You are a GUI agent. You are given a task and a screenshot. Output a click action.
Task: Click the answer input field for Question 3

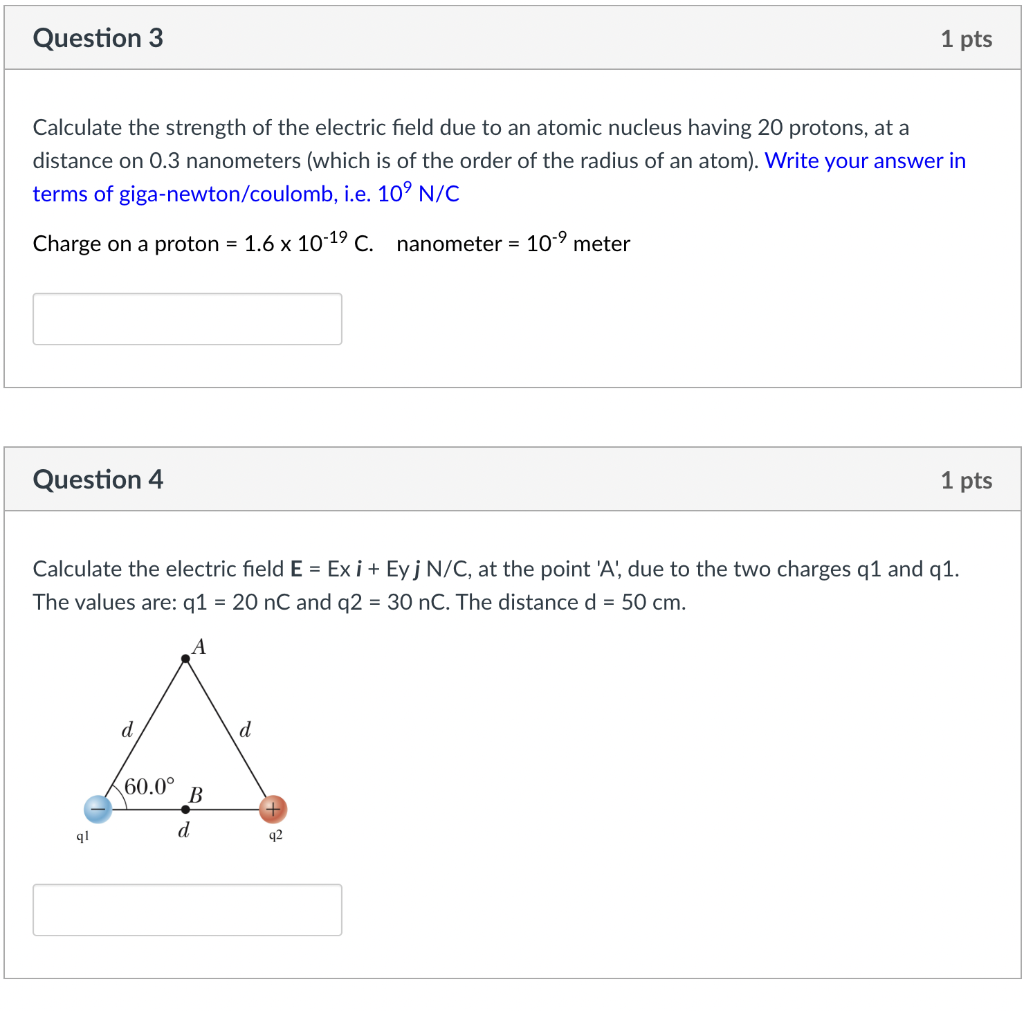[x=187, y=318]
